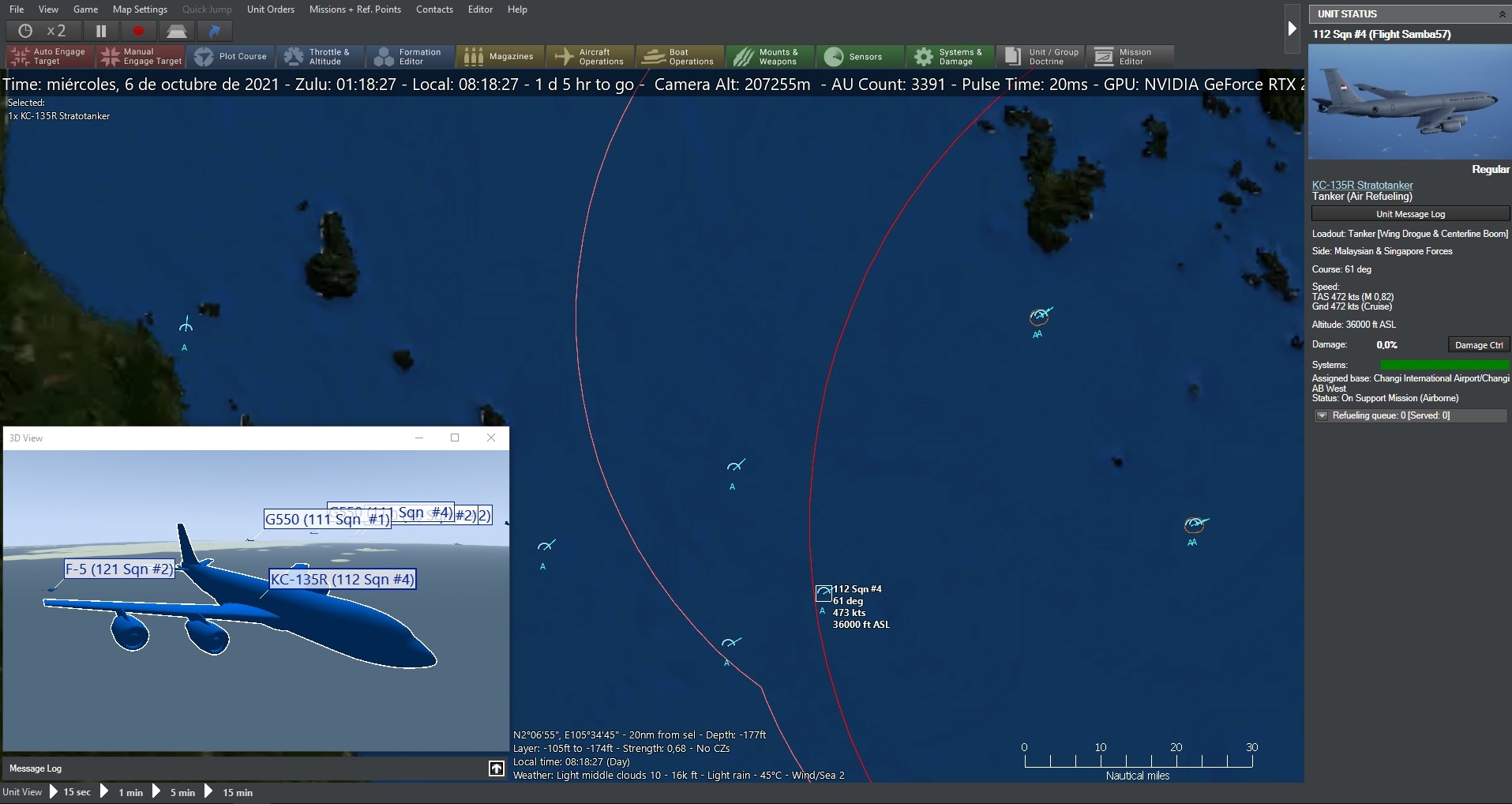Click the red record icon
Screen dimensions: 1512x804
(138, 31)
